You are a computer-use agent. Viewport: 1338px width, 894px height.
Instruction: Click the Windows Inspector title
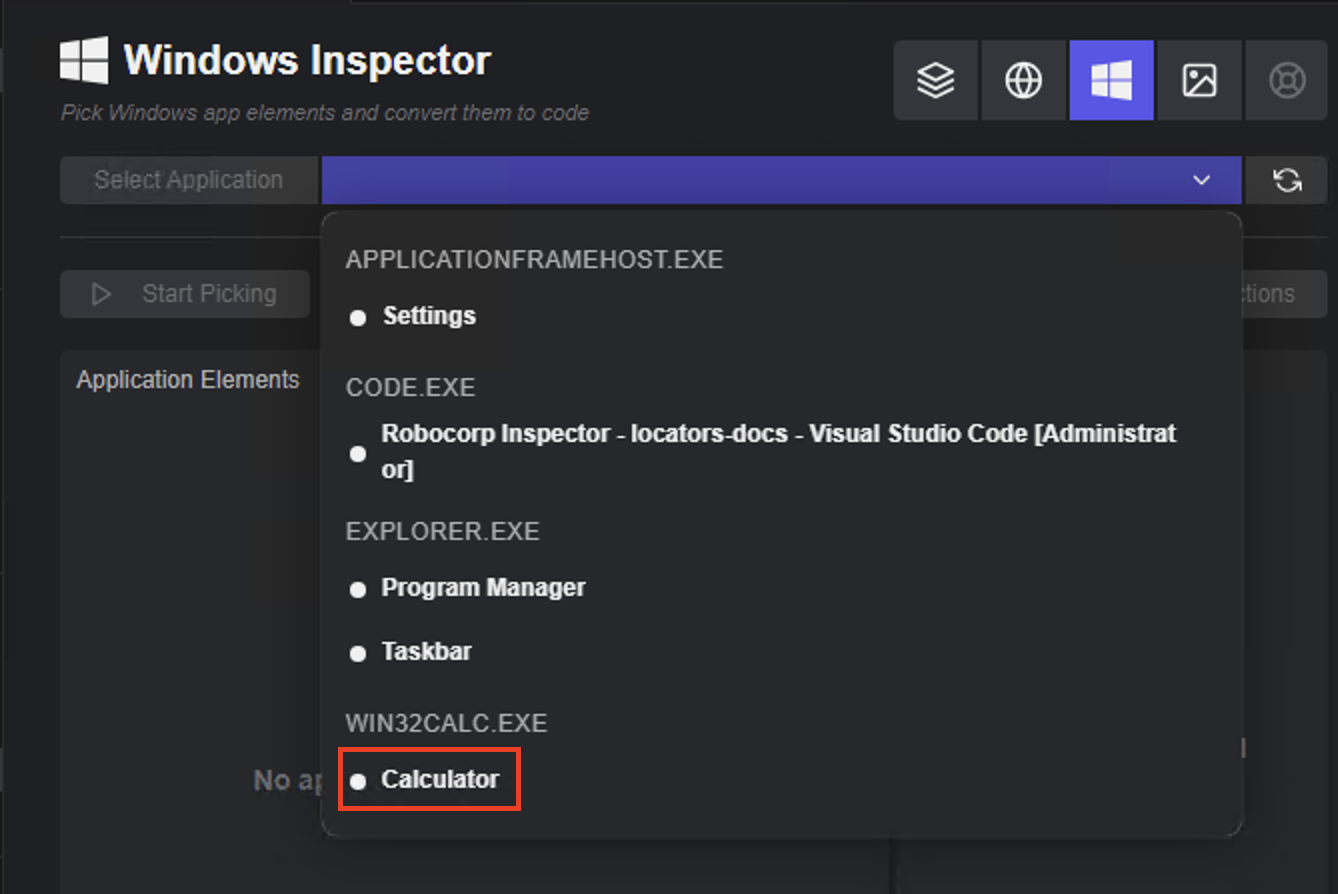307,61
